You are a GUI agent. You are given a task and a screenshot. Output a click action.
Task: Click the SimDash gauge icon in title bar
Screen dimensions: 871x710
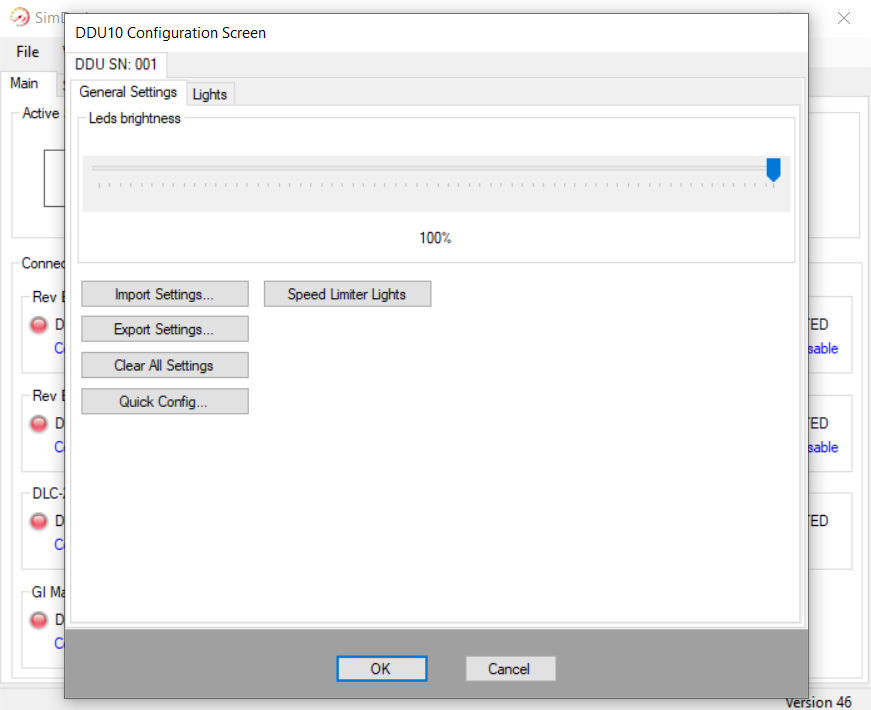pyautogui.click(x=19, y=18)
